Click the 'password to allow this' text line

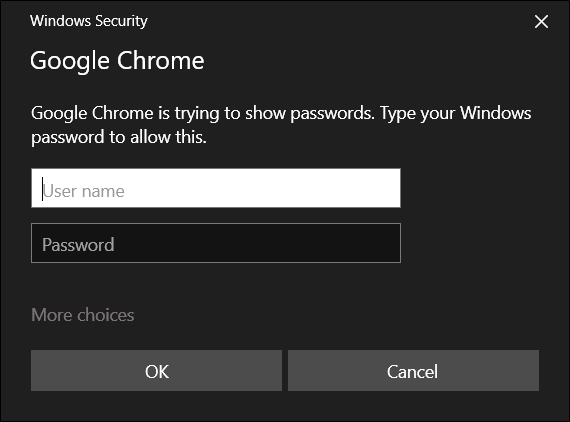pos(119,137)
